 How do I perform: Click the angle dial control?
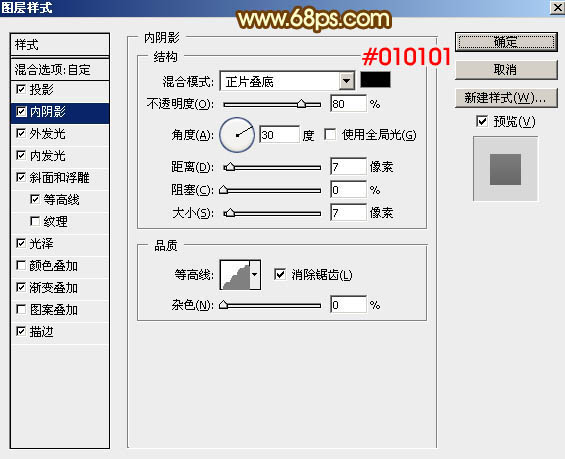point(237,135)
